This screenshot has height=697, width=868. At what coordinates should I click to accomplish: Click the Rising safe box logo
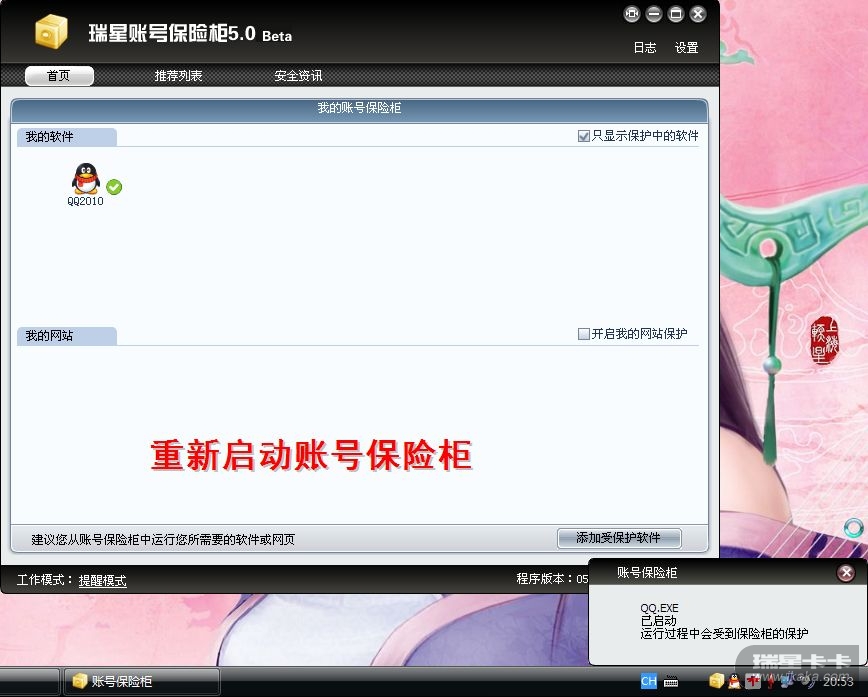[x=51, y=32]
